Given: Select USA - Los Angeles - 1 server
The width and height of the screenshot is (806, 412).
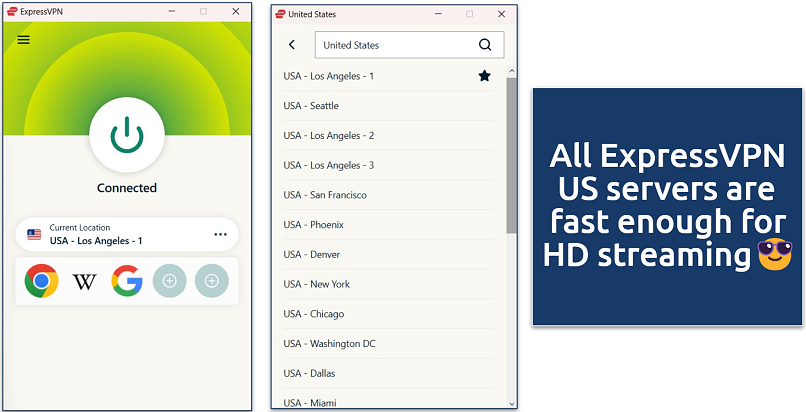Looking at the screenshot, I should (388, 76).
